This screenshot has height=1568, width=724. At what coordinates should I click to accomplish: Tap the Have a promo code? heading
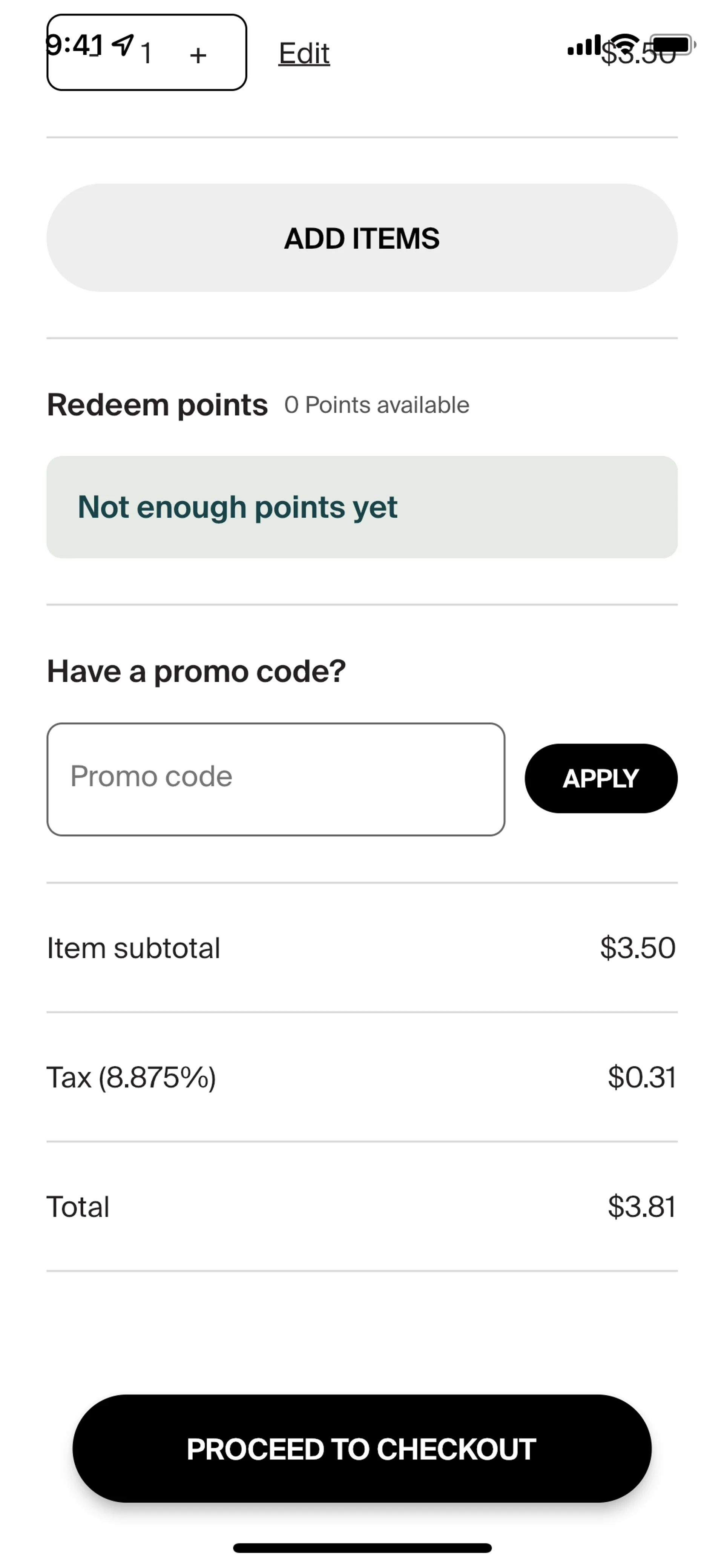click(196, 671)
